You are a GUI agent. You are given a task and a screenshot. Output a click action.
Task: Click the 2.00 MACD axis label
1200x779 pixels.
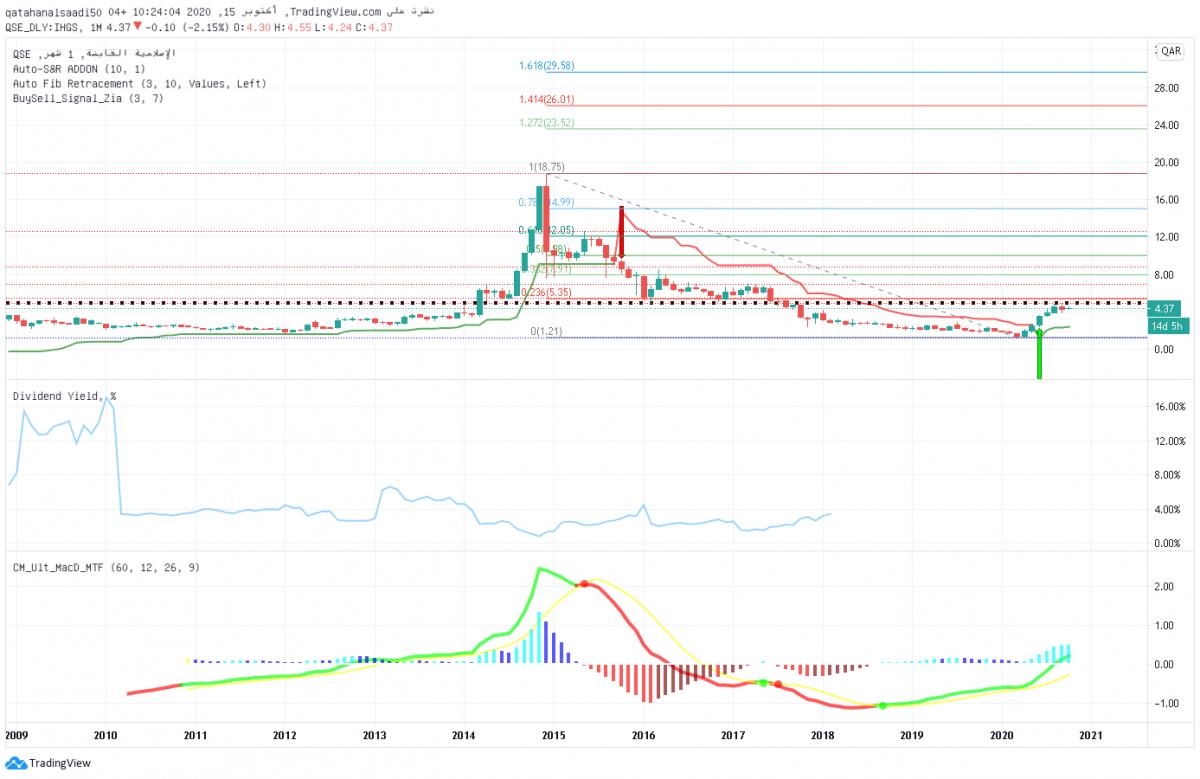click(1165, 587)
